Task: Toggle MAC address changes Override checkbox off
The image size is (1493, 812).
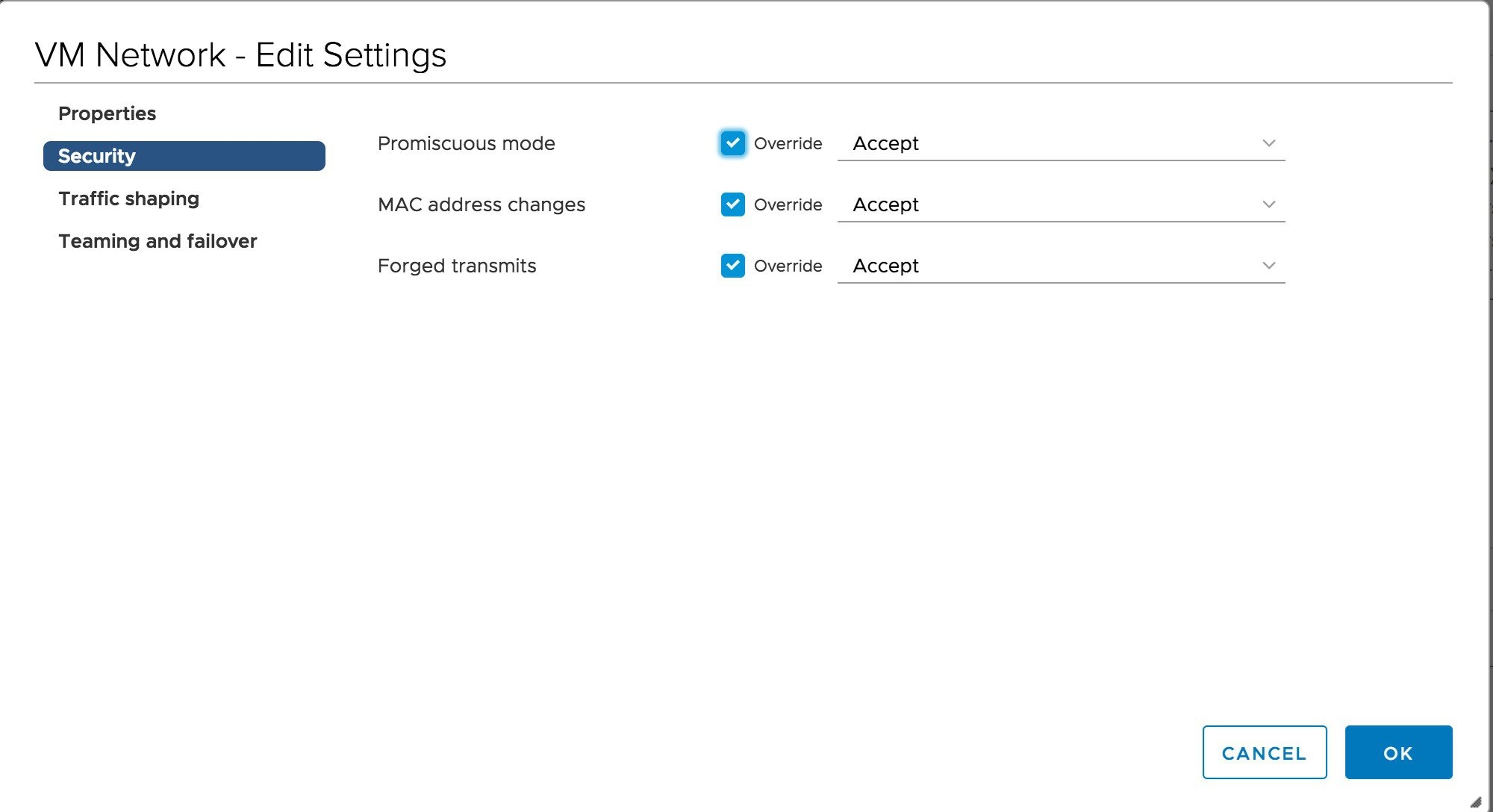Action: [732, 204]
